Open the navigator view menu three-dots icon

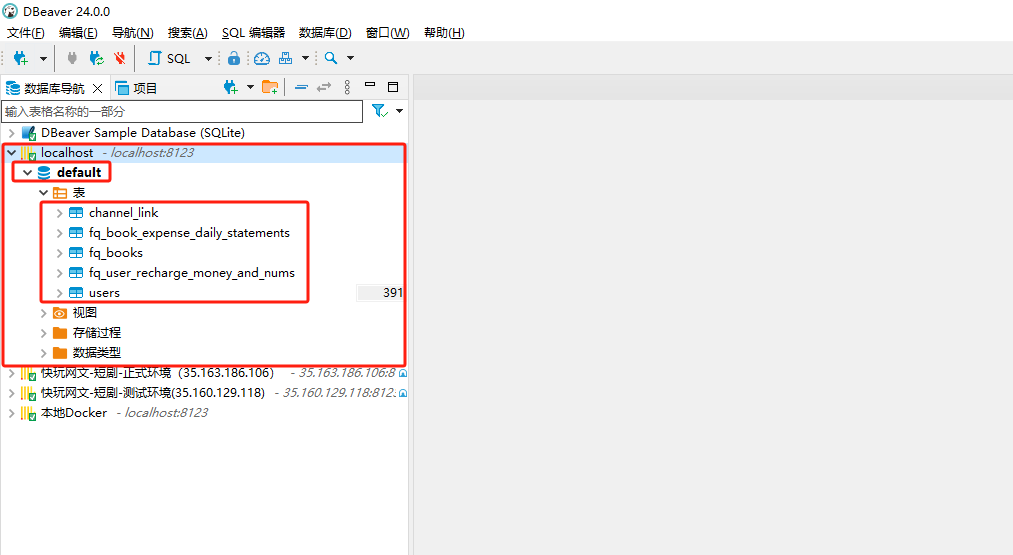click(347, 87)
